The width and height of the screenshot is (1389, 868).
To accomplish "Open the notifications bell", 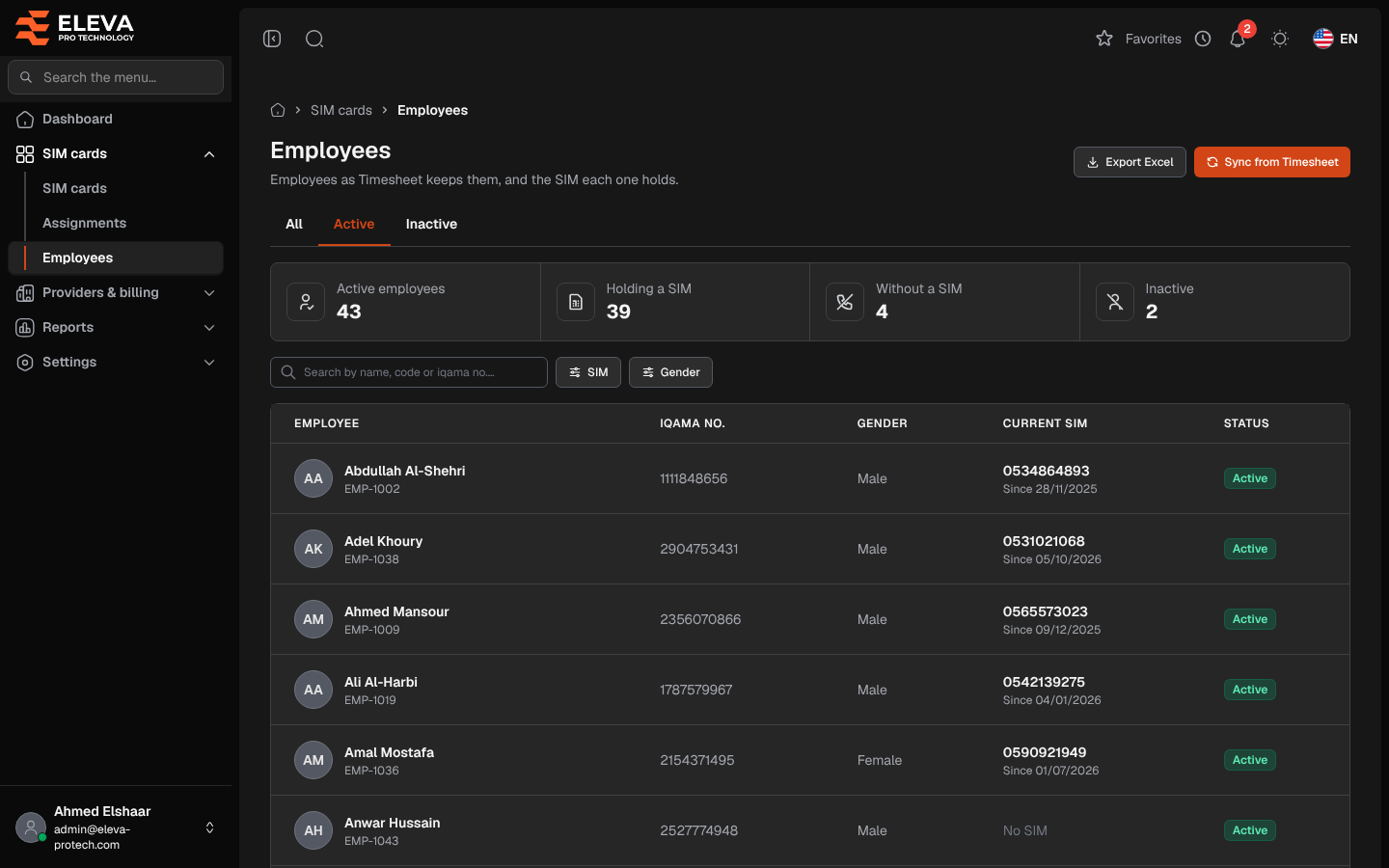I will coord(1238,39).
